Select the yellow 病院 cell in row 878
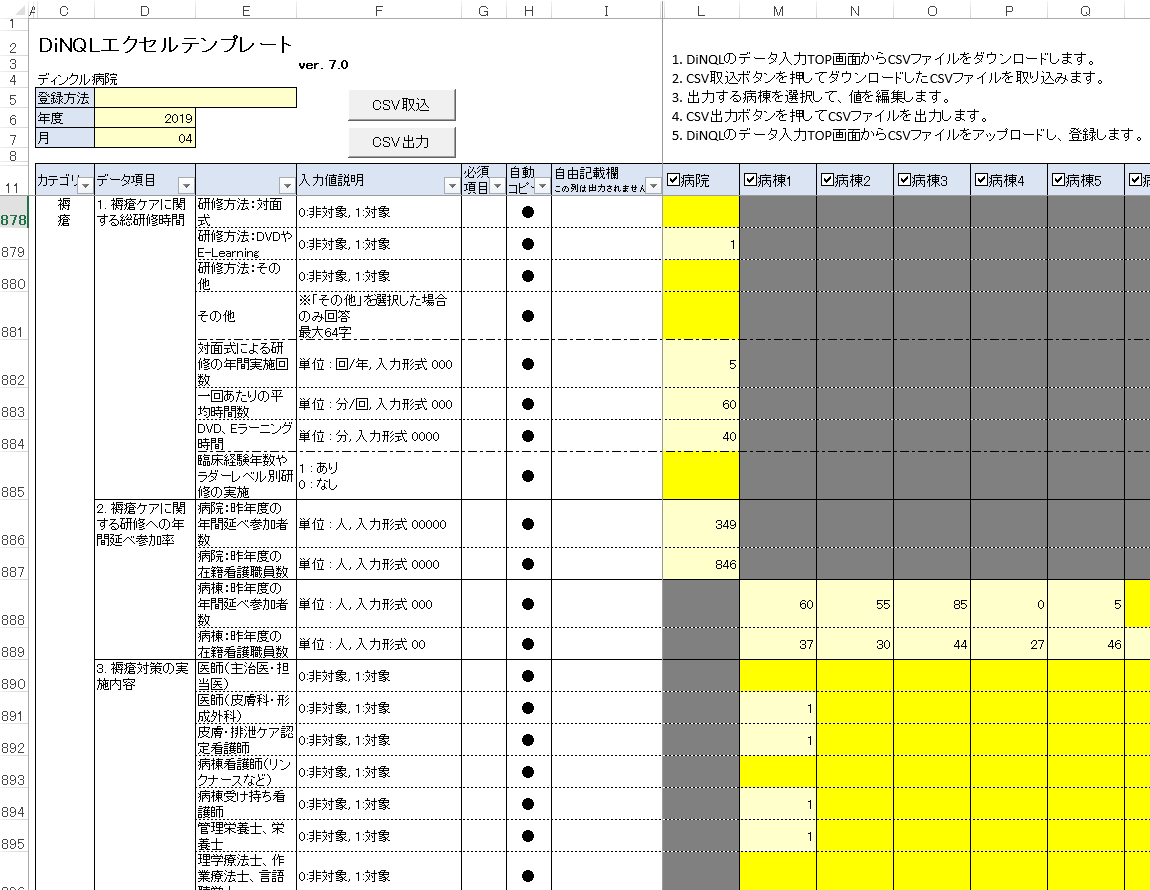 pyautogui.click(x=701, y=212)
